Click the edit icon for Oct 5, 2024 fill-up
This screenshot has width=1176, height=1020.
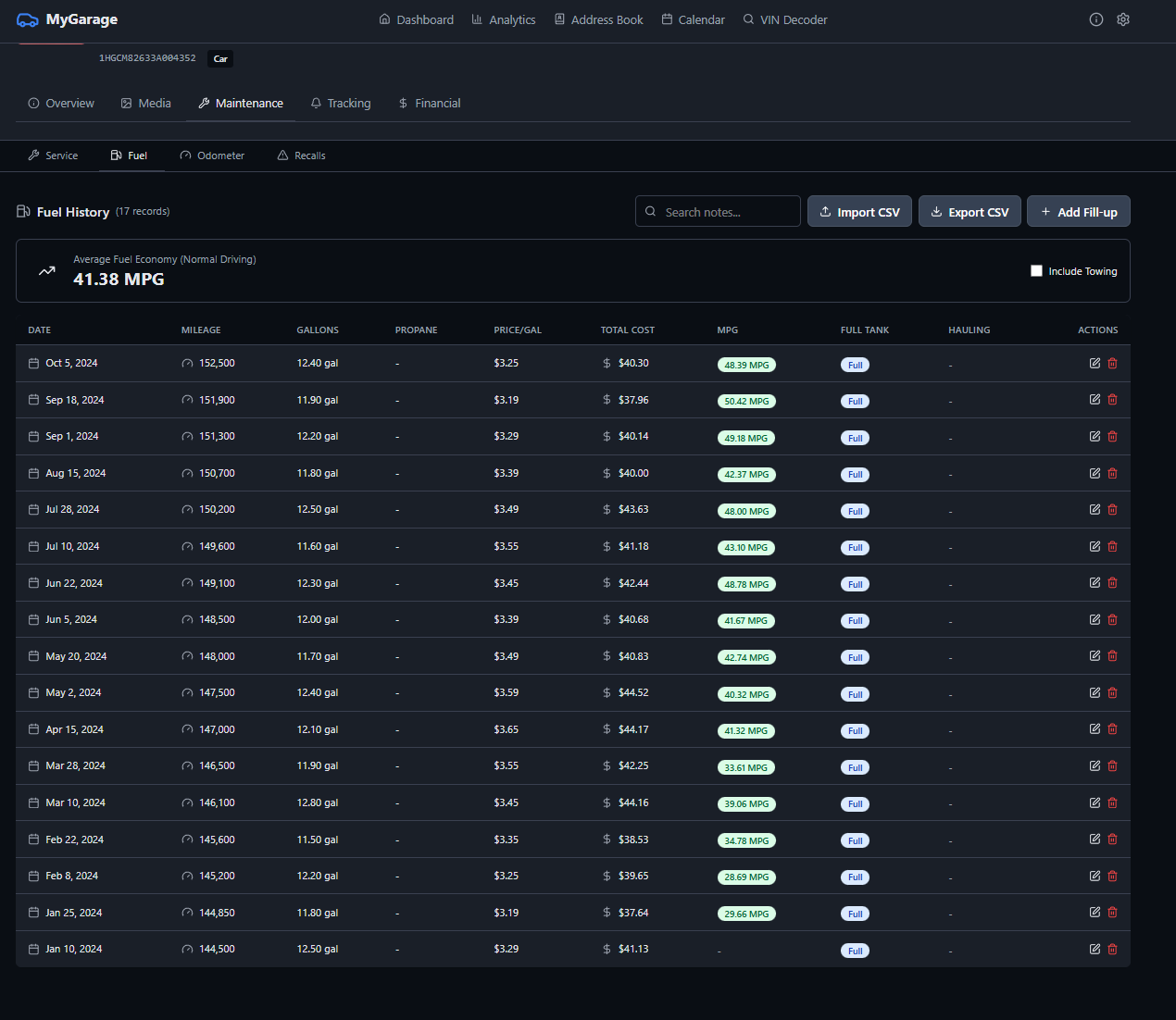coord(1095,364)
